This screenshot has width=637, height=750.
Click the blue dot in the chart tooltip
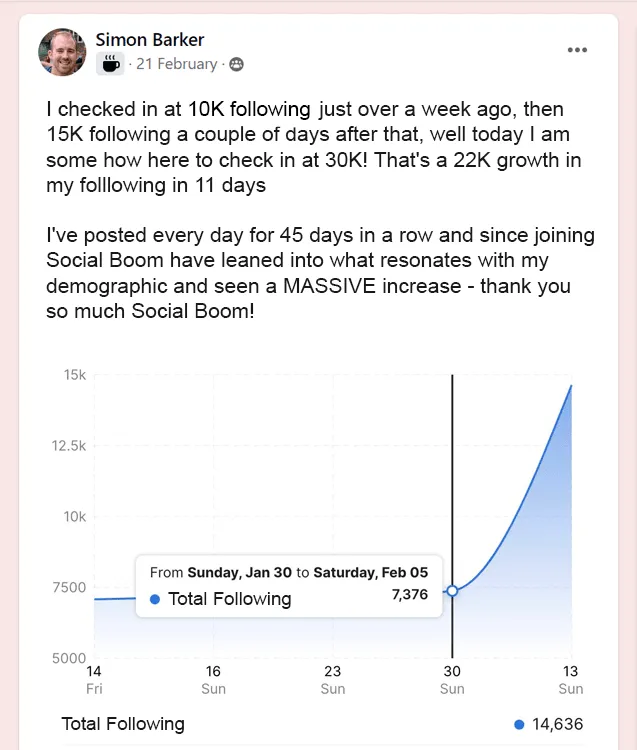155,599
